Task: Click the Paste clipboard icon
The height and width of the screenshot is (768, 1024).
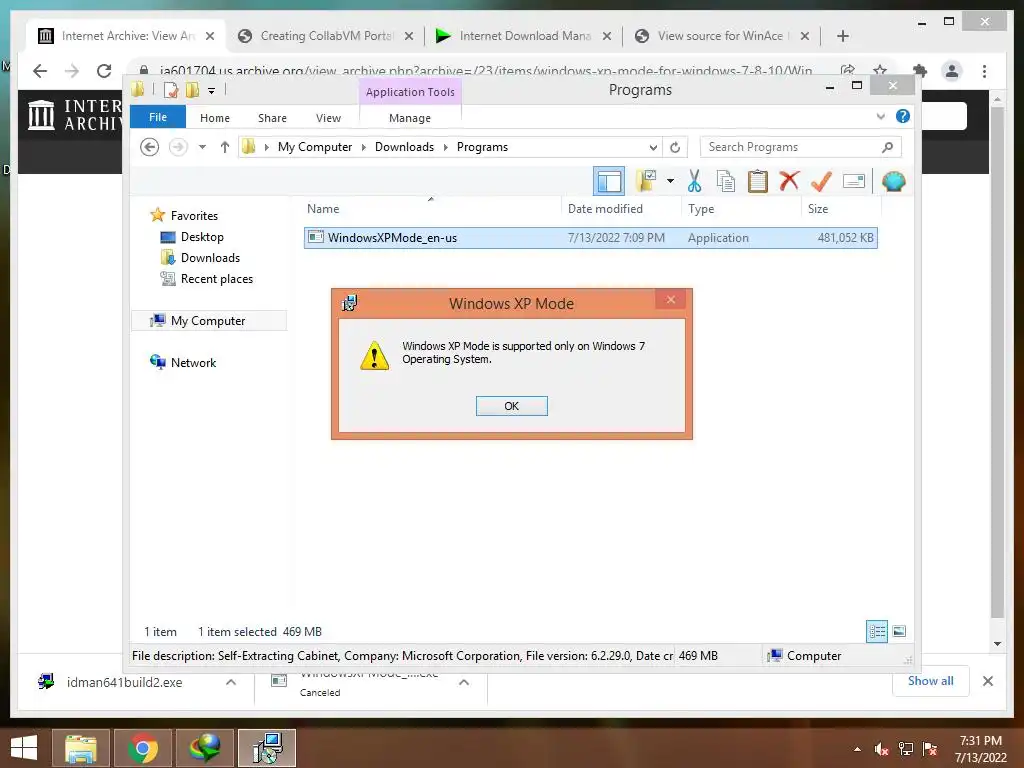Action: coord(758,181)
